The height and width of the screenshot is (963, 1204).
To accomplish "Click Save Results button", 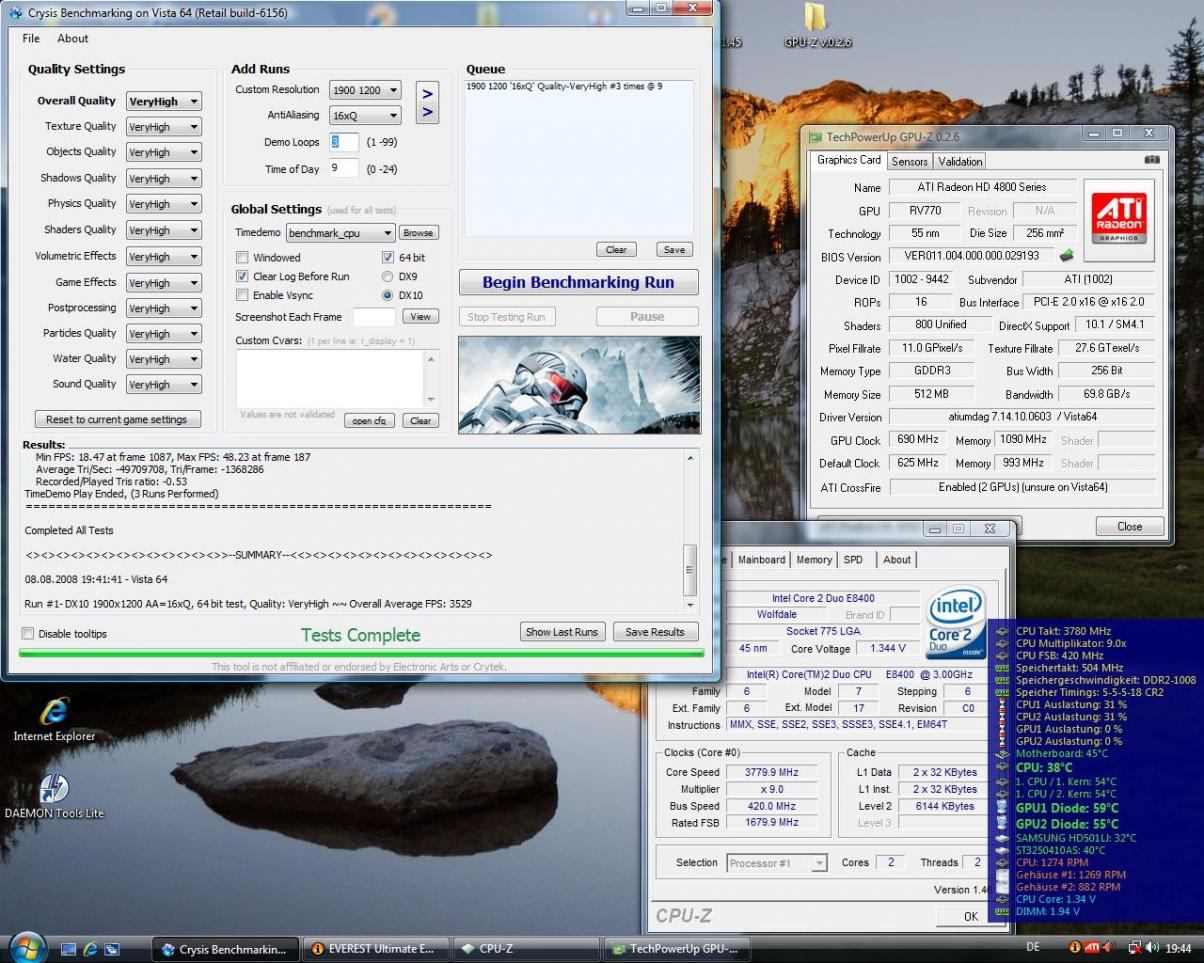I will pos(655,632).
